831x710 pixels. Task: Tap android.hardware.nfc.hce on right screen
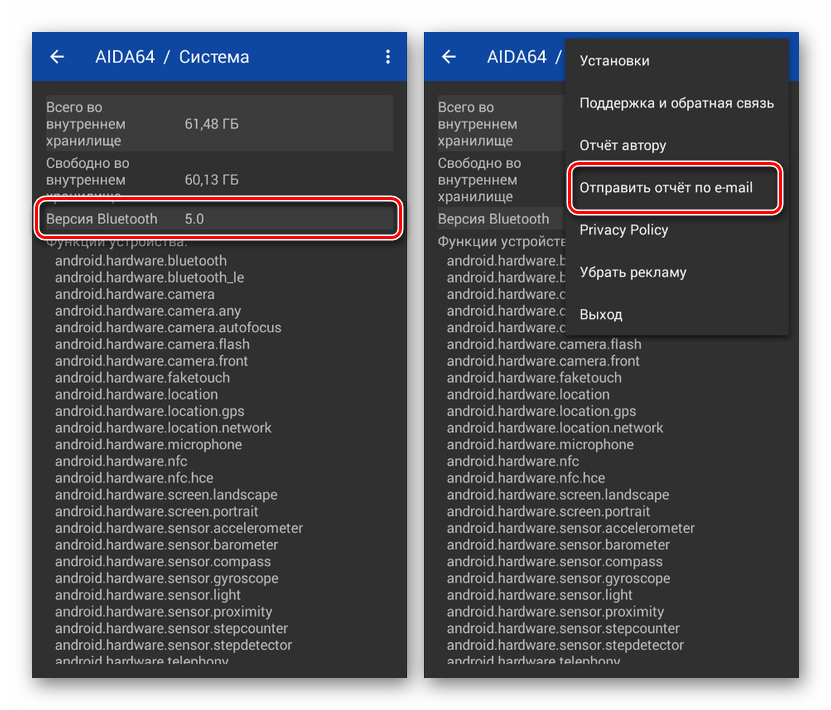point(526,478)
